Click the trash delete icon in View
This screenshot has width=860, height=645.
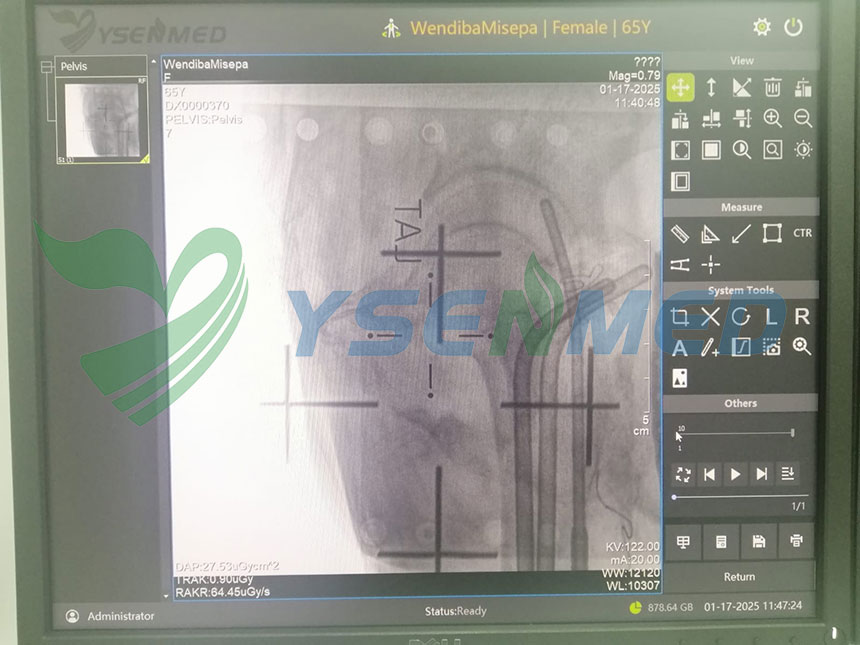tap(772, 88)
